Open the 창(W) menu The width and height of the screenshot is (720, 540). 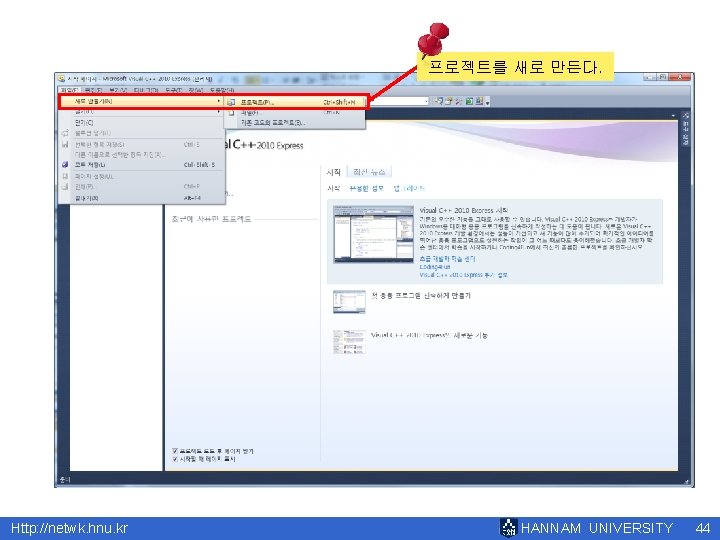point(196,90)
